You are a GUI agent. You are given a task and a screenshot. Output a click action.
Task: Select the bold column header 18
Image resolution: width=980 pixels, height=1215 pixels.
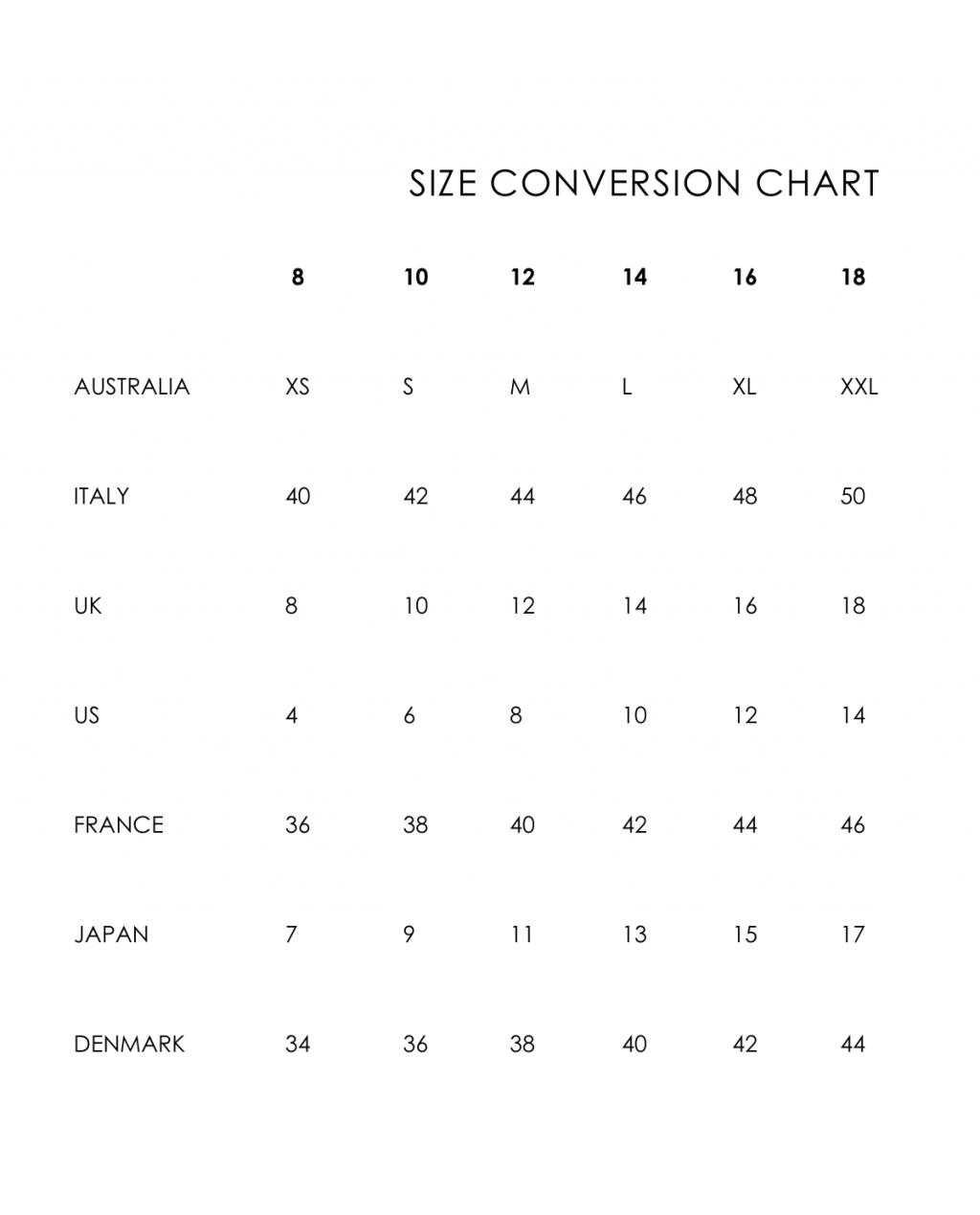853,278
